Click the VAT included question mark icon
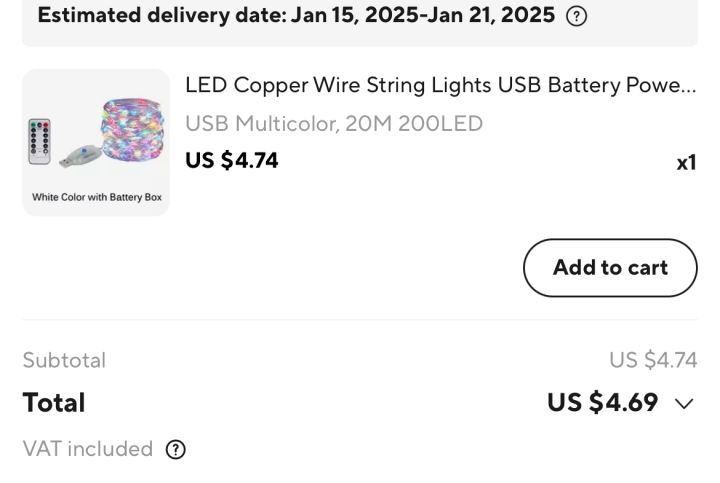 [175, 449]
